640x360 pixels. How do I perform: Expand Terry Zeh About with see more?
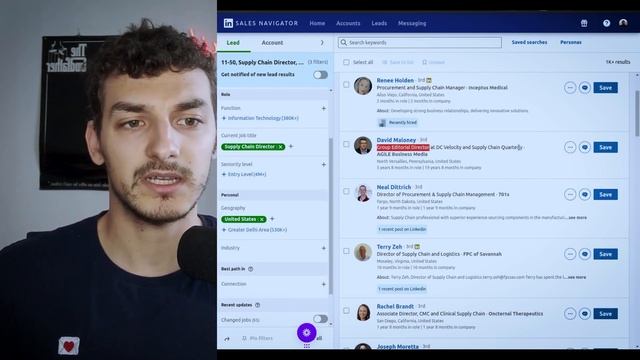click(577, 277)
